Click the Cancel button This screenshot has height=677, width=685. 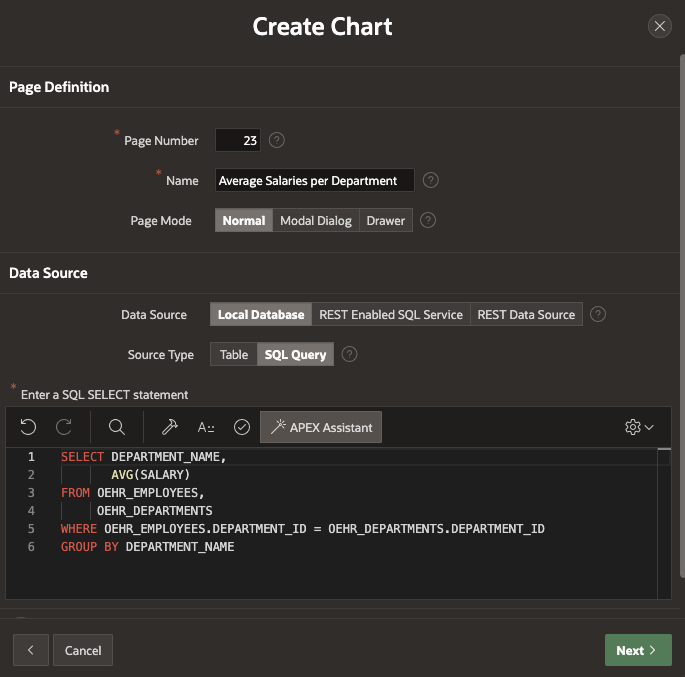tap(83, 650)
